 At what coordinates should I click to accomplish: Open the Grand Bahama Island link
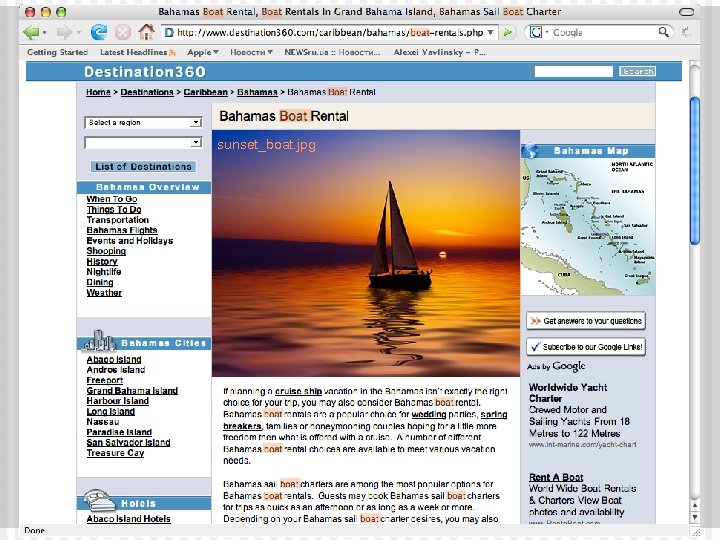132,391
